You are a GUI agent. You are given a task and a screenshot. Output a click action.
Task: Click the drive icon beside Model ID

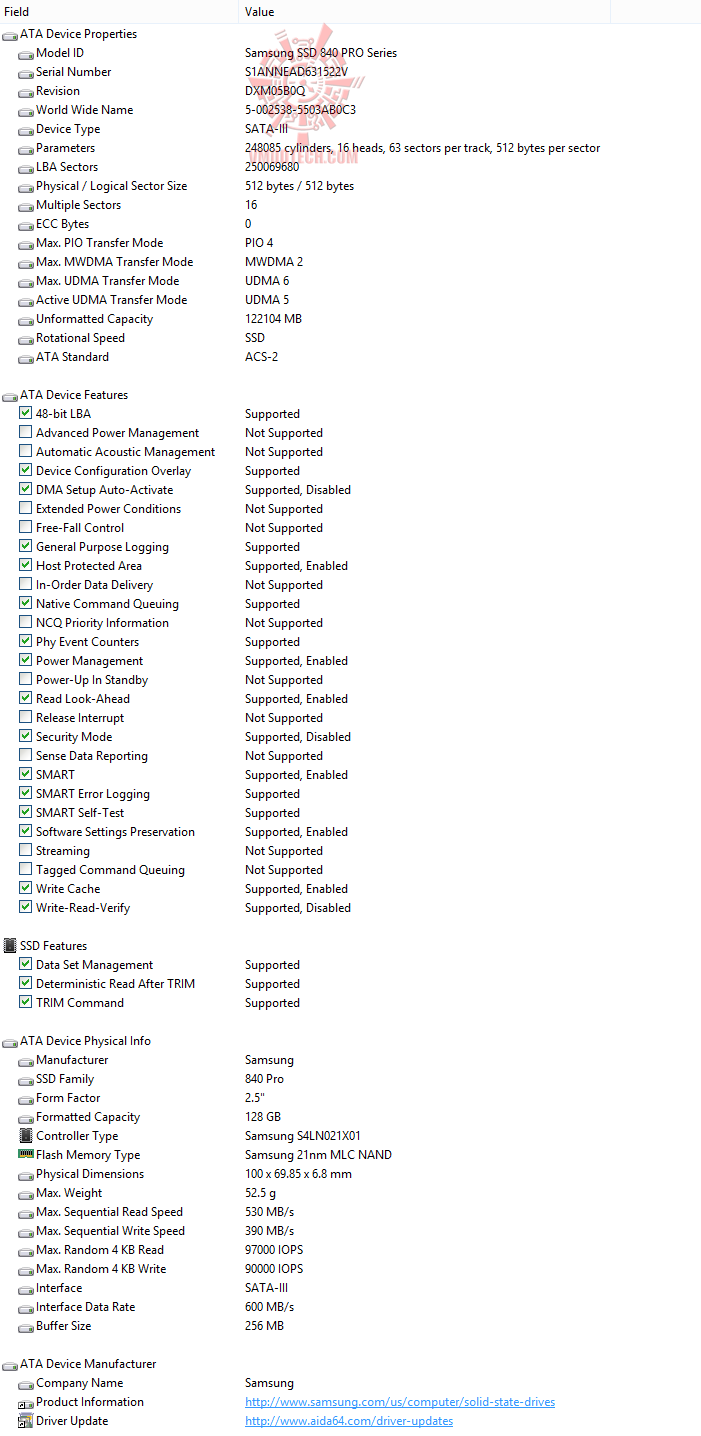click(x=26, y=54)
